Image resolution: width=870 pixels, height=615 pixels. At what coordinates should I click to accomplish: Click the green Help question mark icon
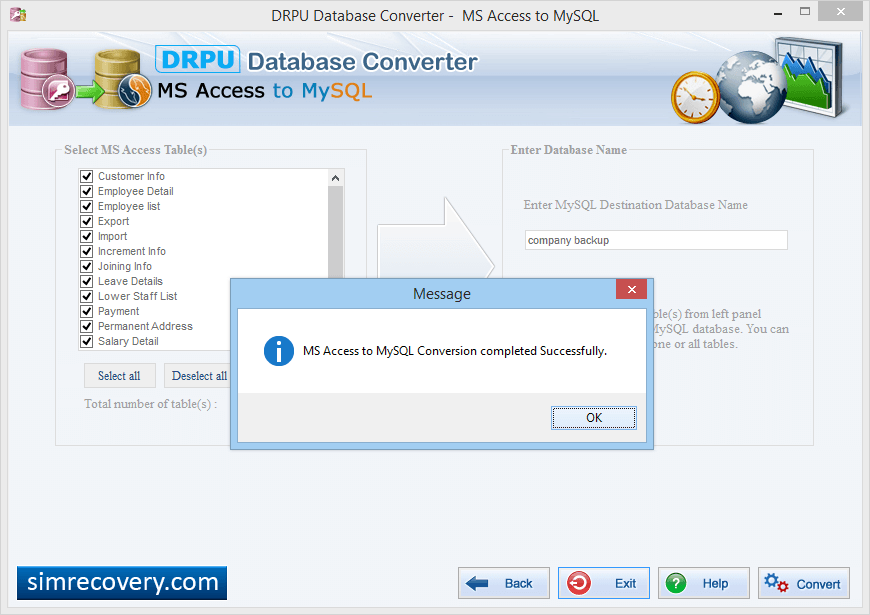[x=676, y=583]
